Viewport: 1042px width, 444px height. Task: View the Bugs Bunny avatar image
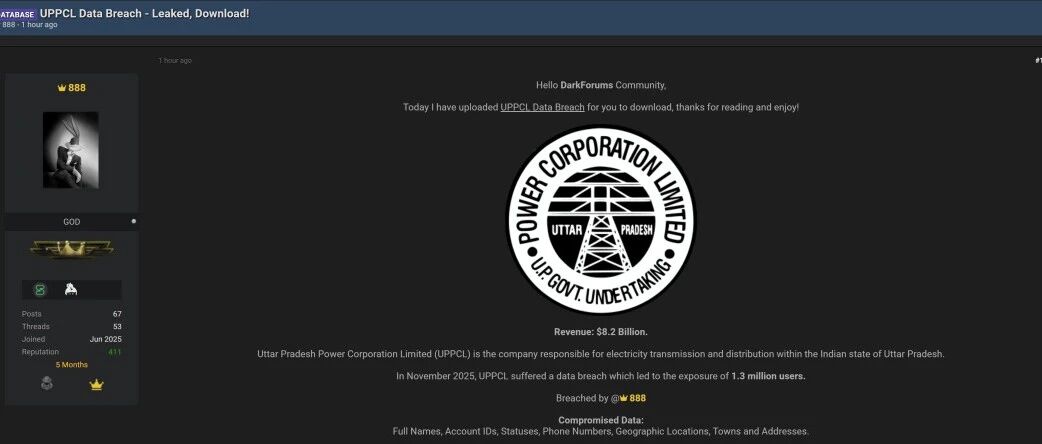coord(70,150)
